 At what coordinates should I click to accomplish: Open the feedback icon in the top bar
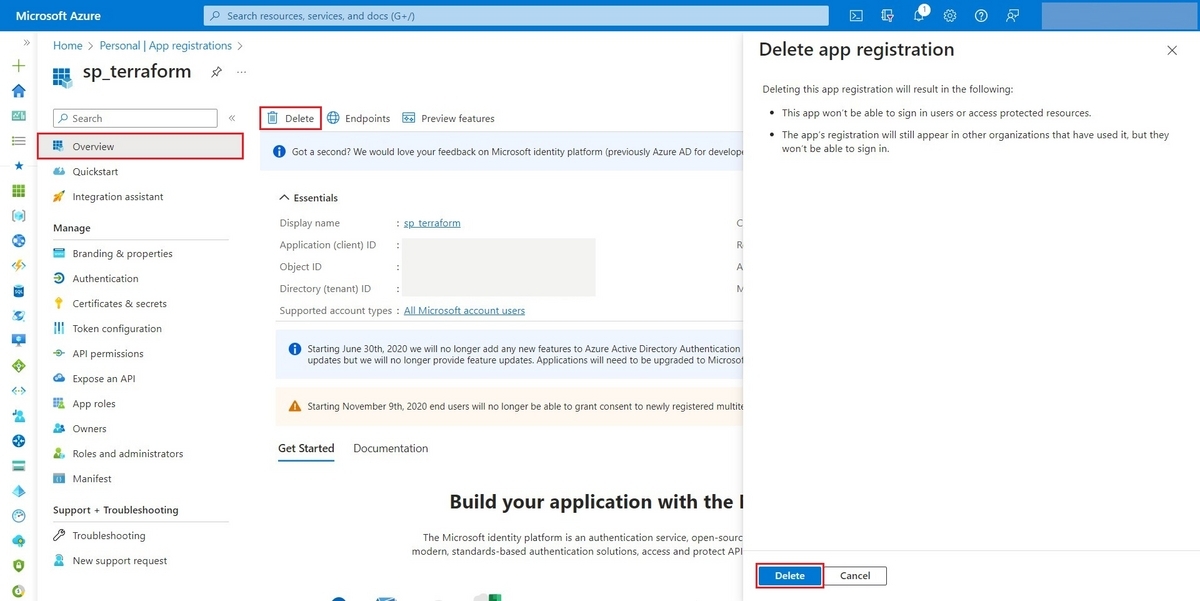coord(1012,15)
